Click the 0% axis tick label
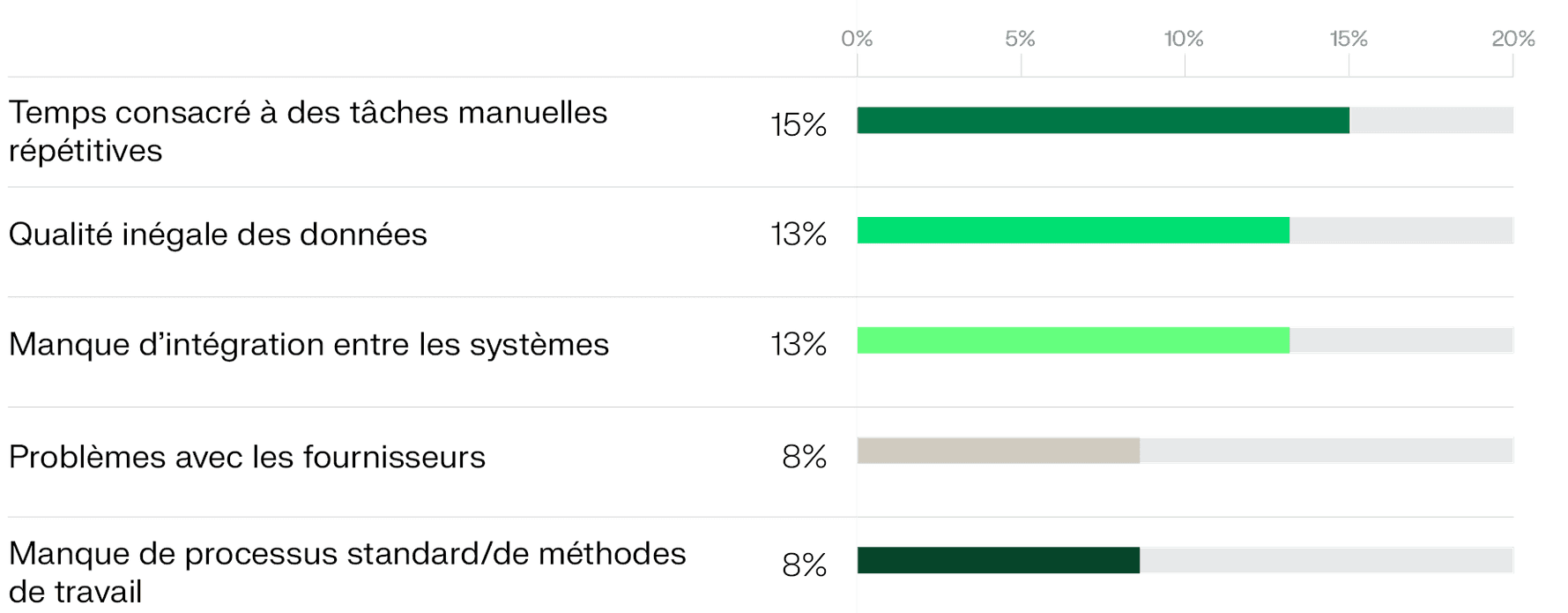 tap(857, 39)
